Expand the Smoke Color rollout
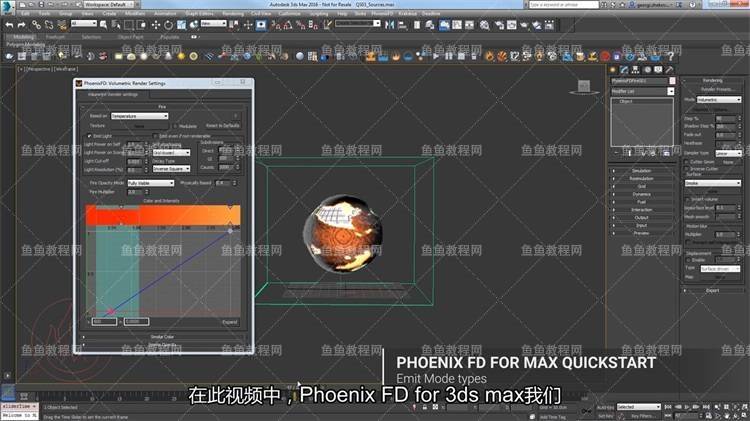The width and height of the screenshot is (750, 421). point(162,337)
